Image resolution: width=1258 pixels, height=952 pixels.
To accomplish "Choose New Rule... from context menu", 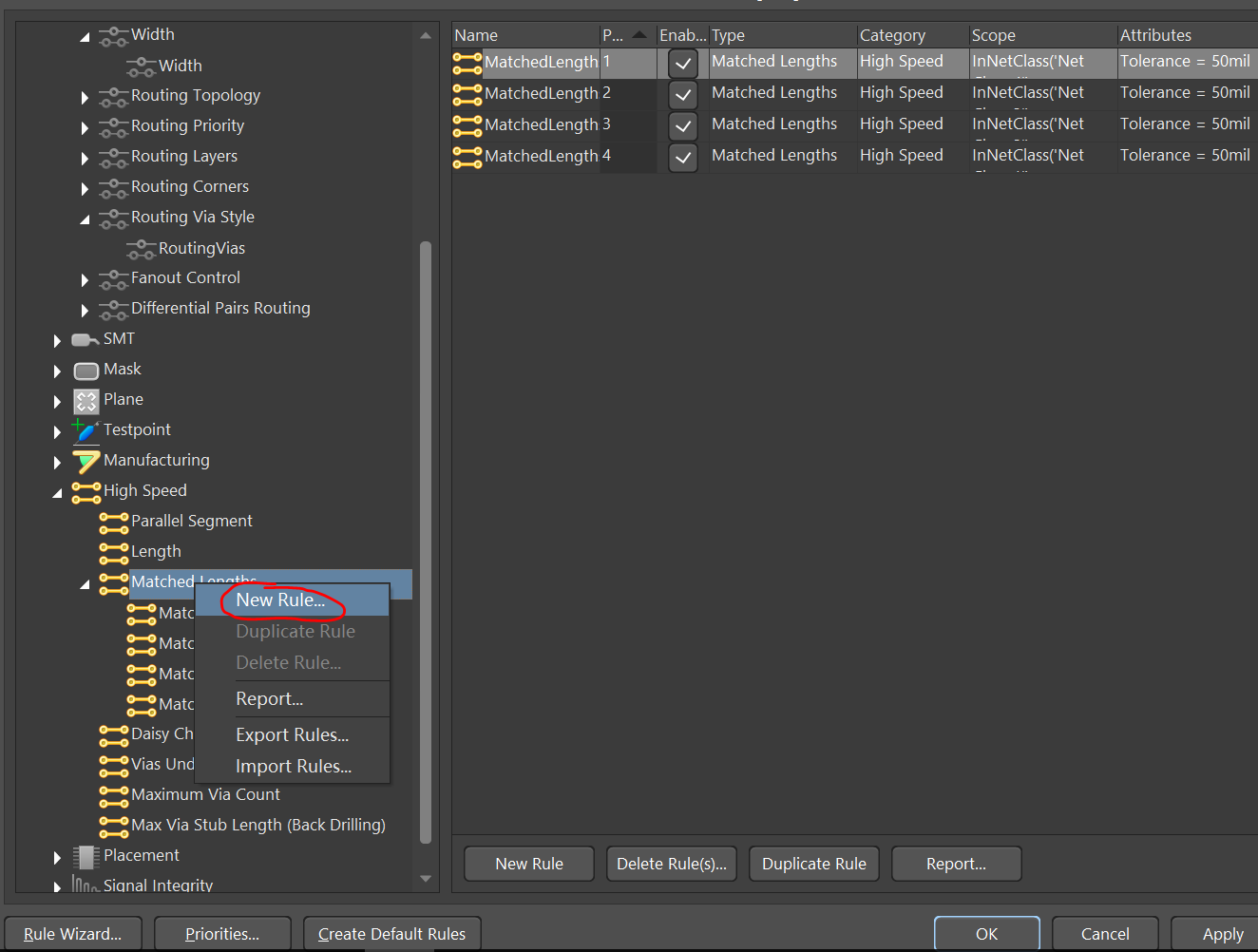I will [x=293, y=600].
